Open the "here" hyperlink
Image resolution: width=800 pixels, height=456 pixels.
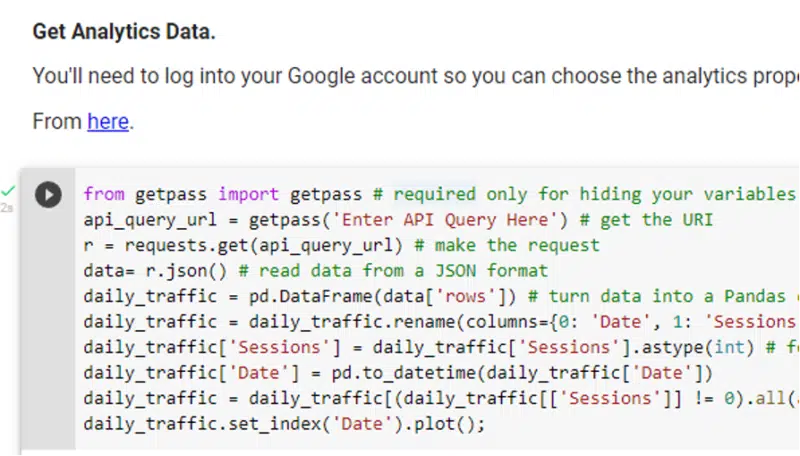108,122
